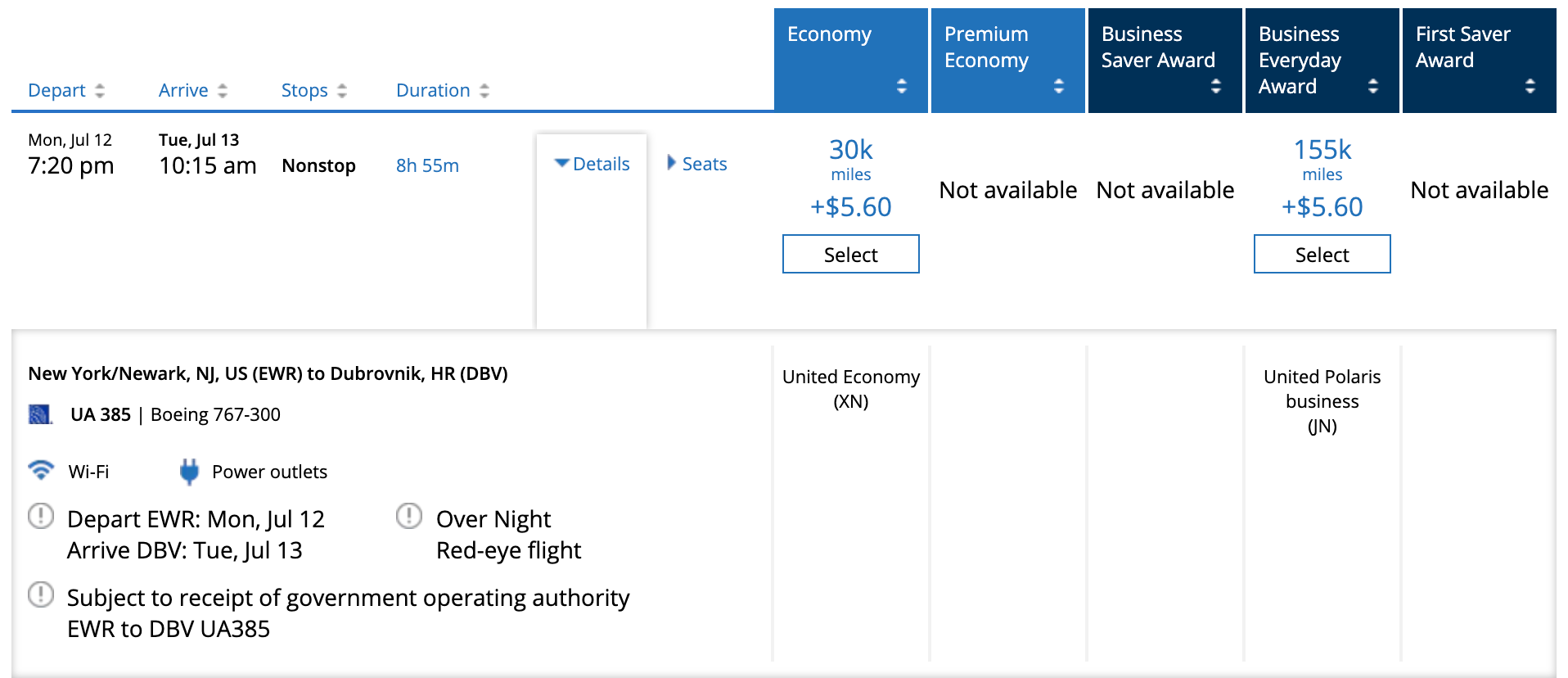Screen dimensions: 1568x678
Task: Sort flights by Duration
Action: [443, 90]
